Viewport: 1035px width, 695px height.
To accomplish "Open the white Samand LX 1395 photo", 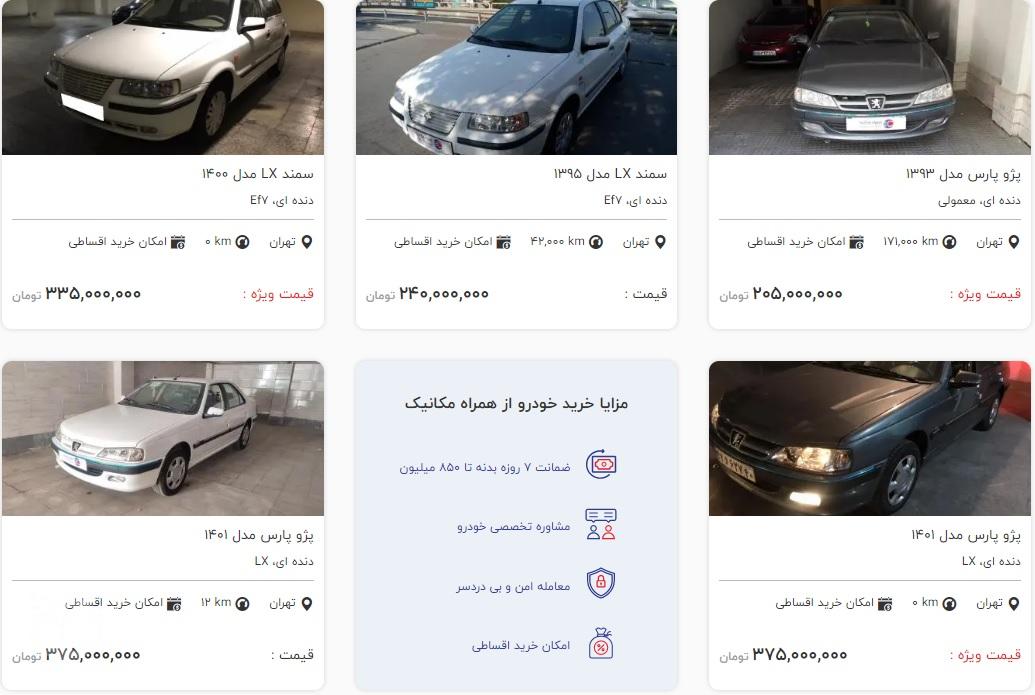I will pos(516,77).
